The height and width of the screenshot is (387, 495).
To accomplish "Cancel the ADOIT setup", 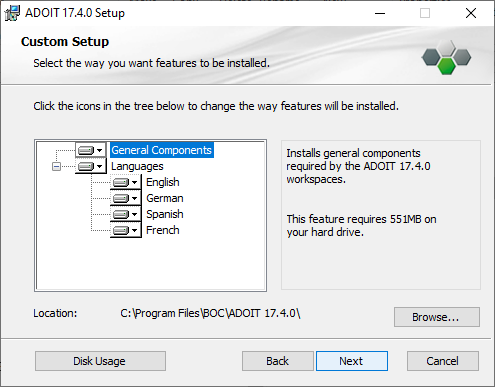I will [x=443, y=361].
